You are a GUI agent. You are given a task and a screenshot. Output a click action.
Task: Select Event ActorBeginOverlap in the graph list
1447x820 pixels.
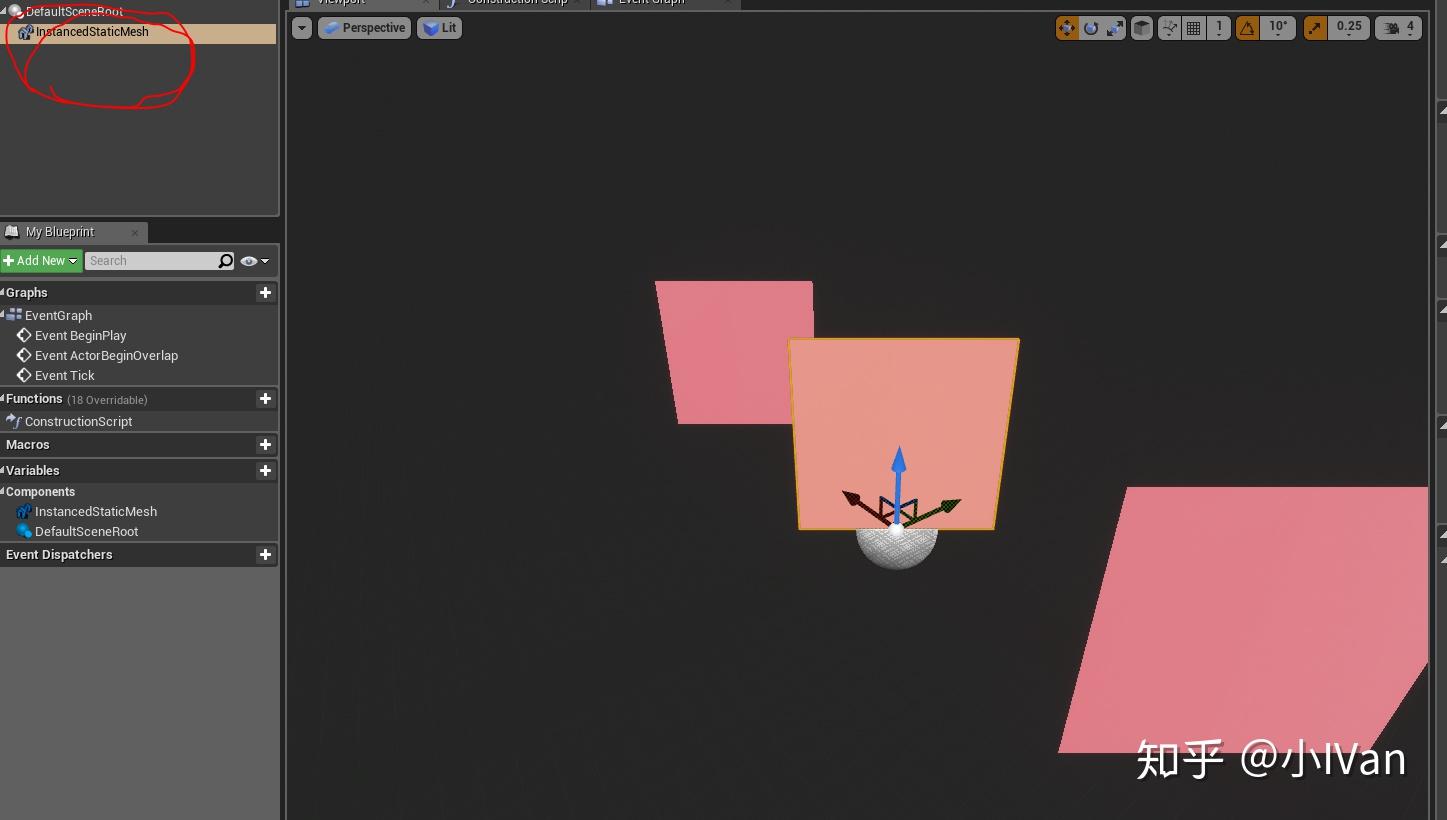(x=106, y=356)
